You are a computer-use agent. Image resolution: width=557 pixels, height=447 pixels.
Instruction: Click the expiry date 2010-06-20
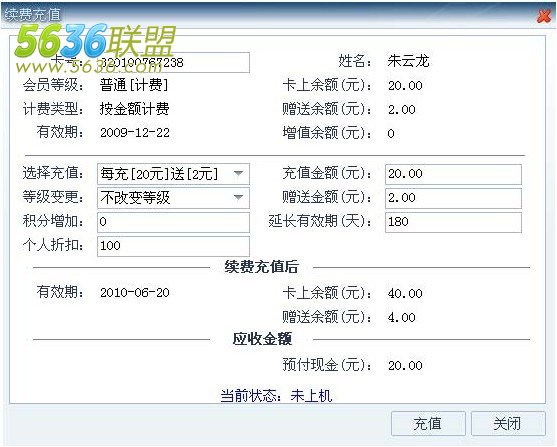(x=135, y=292)
